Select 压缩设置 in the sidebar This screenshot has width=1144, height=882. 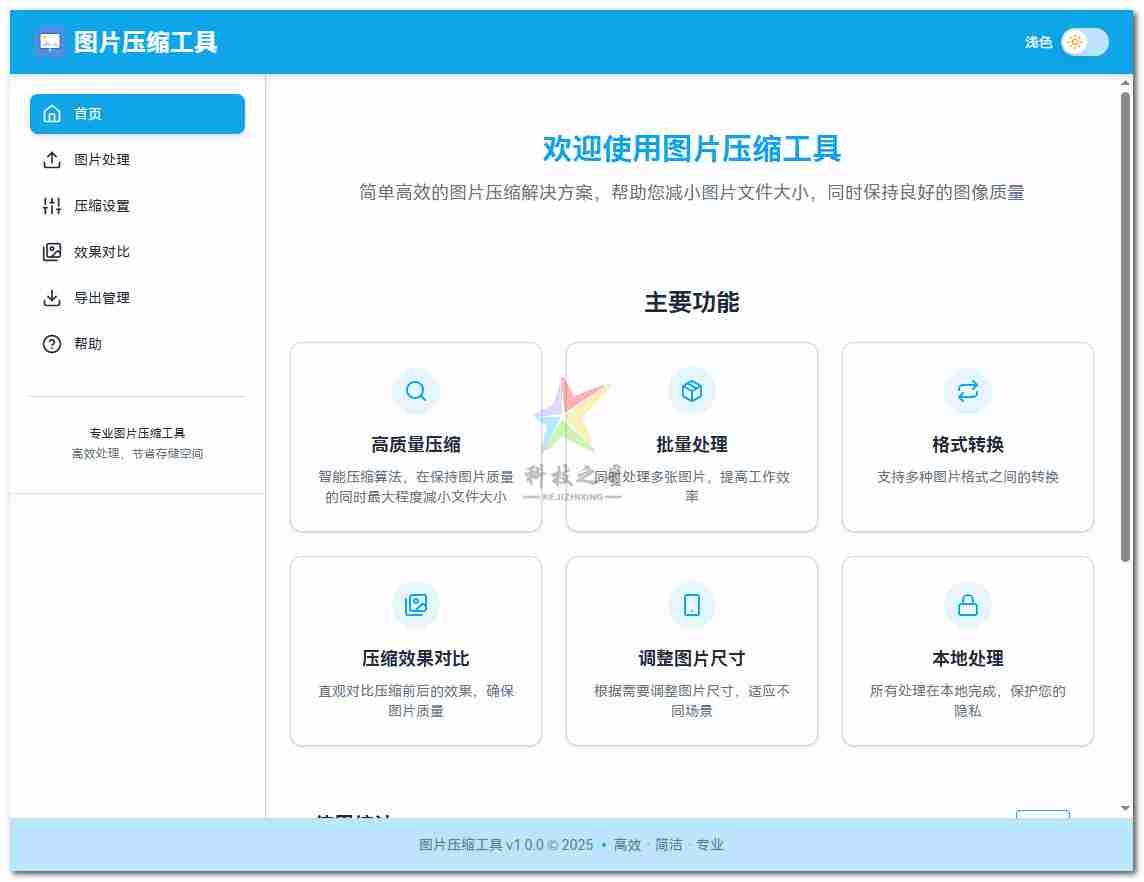(x=100, y=206)
